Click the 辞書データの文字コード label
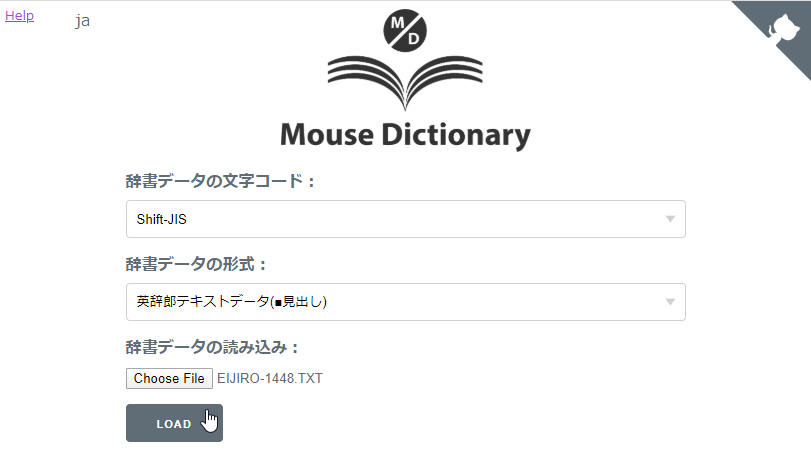Viewport: 811px width, 451px height. pyautogui.click(x=221, y=182)
